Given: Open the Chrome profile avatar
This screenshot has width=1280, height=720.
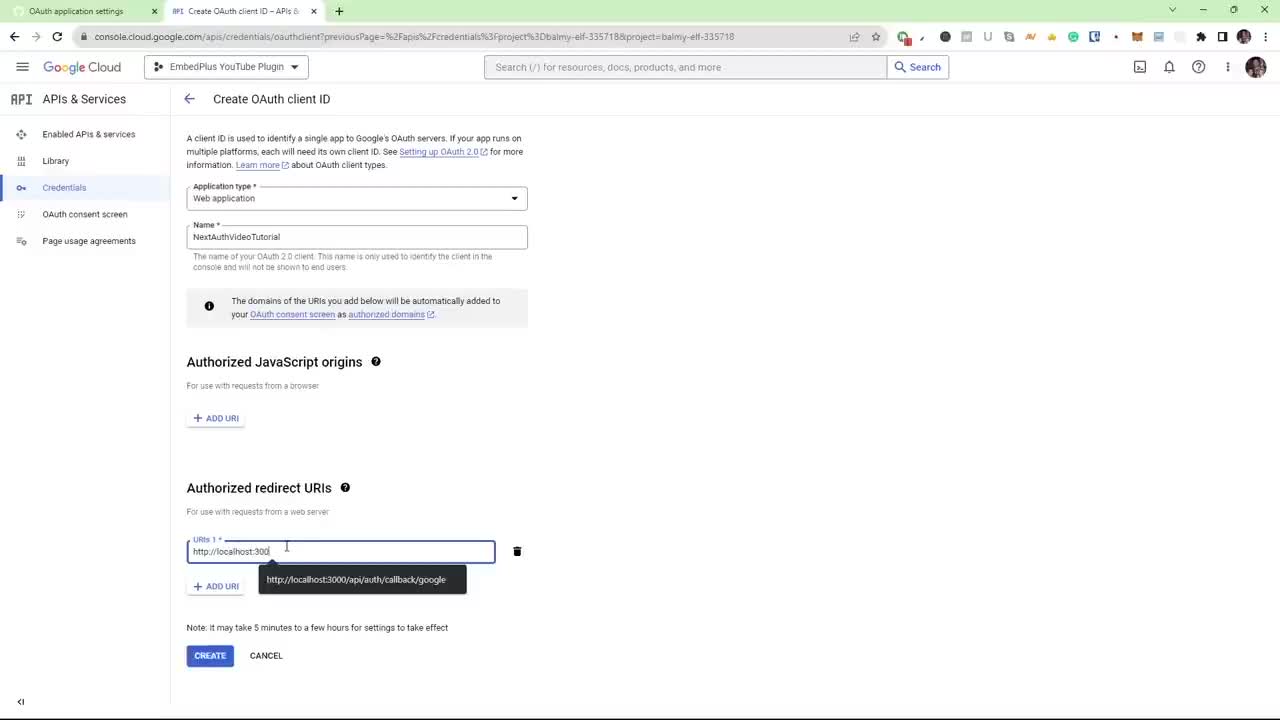Looking at the screenshot, I should (1244, 37).
